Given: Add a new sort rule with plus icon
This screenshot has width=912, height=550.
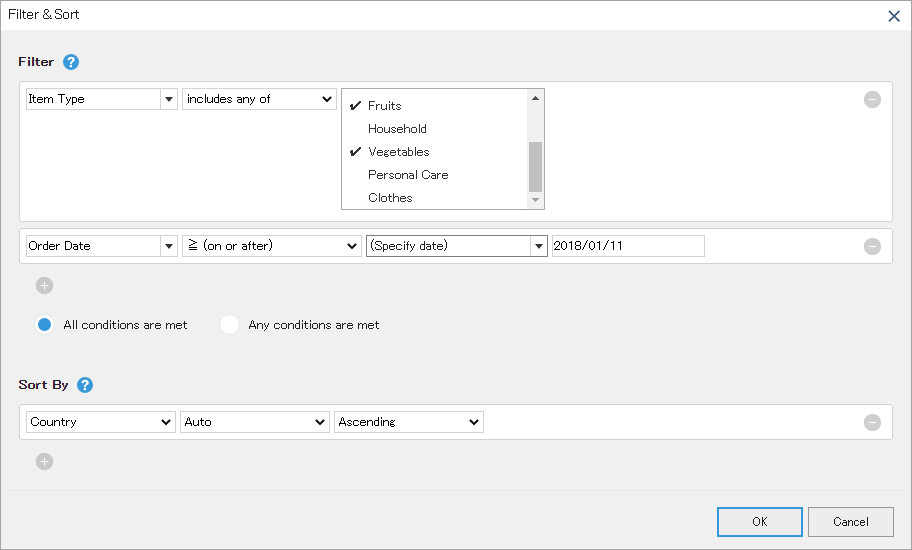Looking at the screenshot, I should (44, 462).
